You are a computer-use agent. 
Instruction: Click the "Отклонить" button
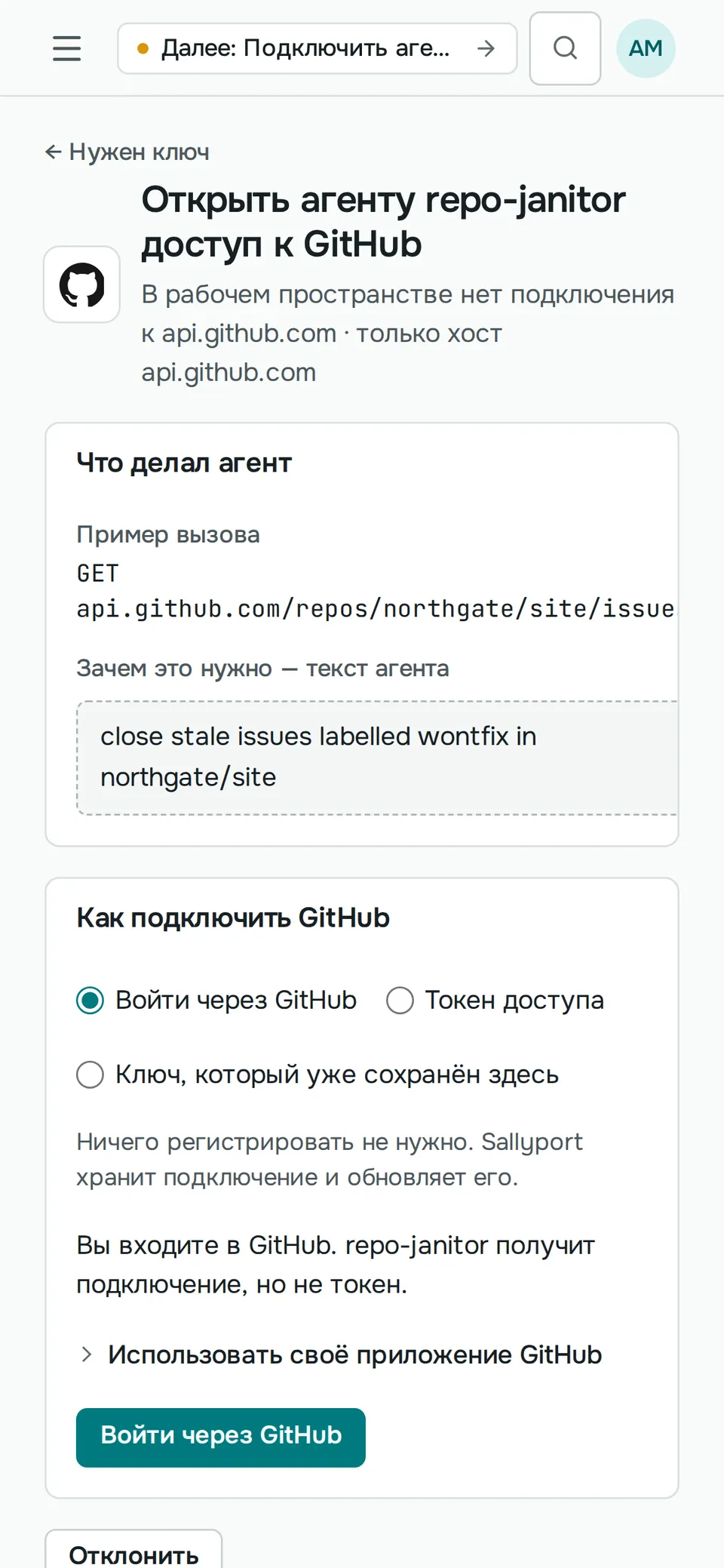133,1549
